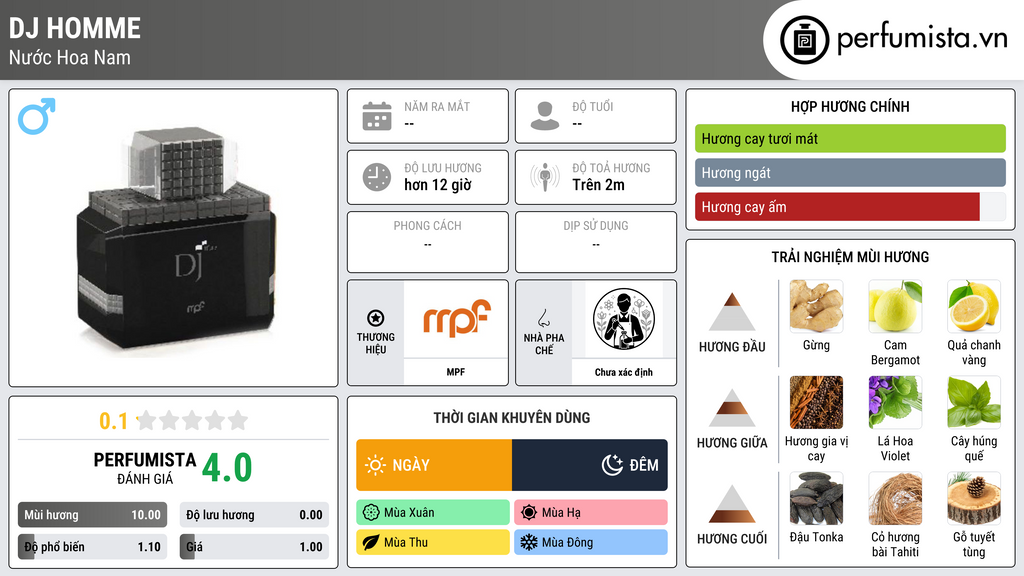Click the 0.1 user rating number
1024x576 pixels.
[x=114, y=421]
